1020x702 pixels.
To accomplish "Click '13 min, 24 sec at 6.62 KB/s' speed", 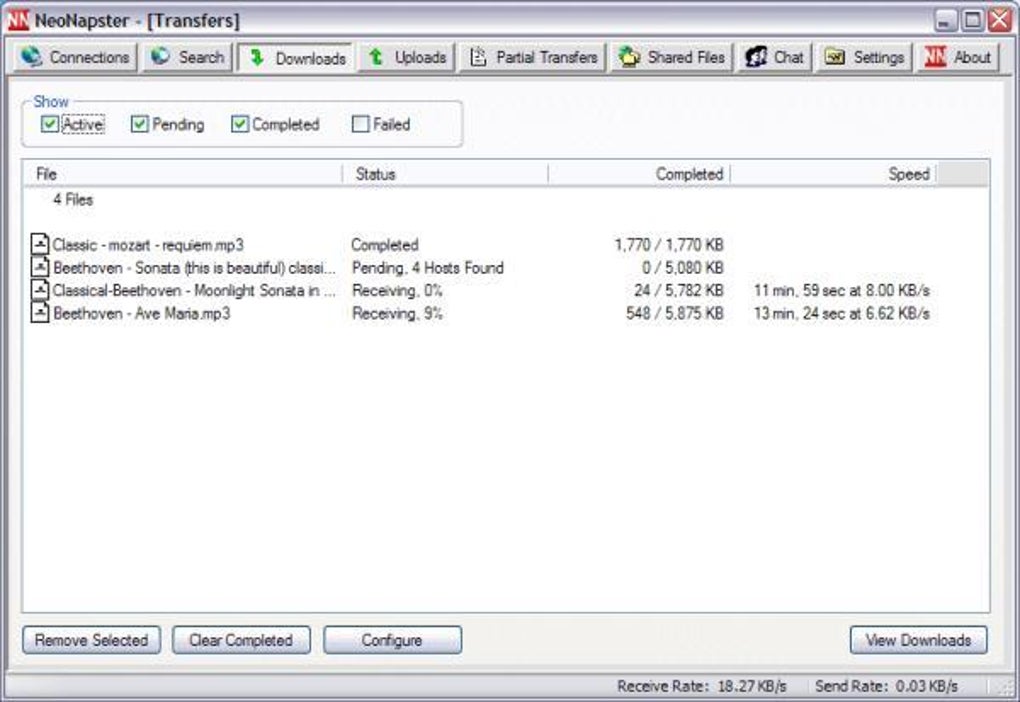I will (842, 313).
